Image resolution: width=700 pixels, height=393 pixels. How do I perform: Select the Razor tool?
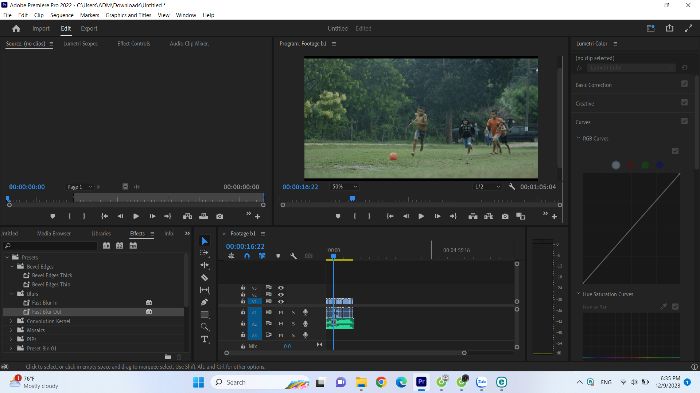click(204, 278)
